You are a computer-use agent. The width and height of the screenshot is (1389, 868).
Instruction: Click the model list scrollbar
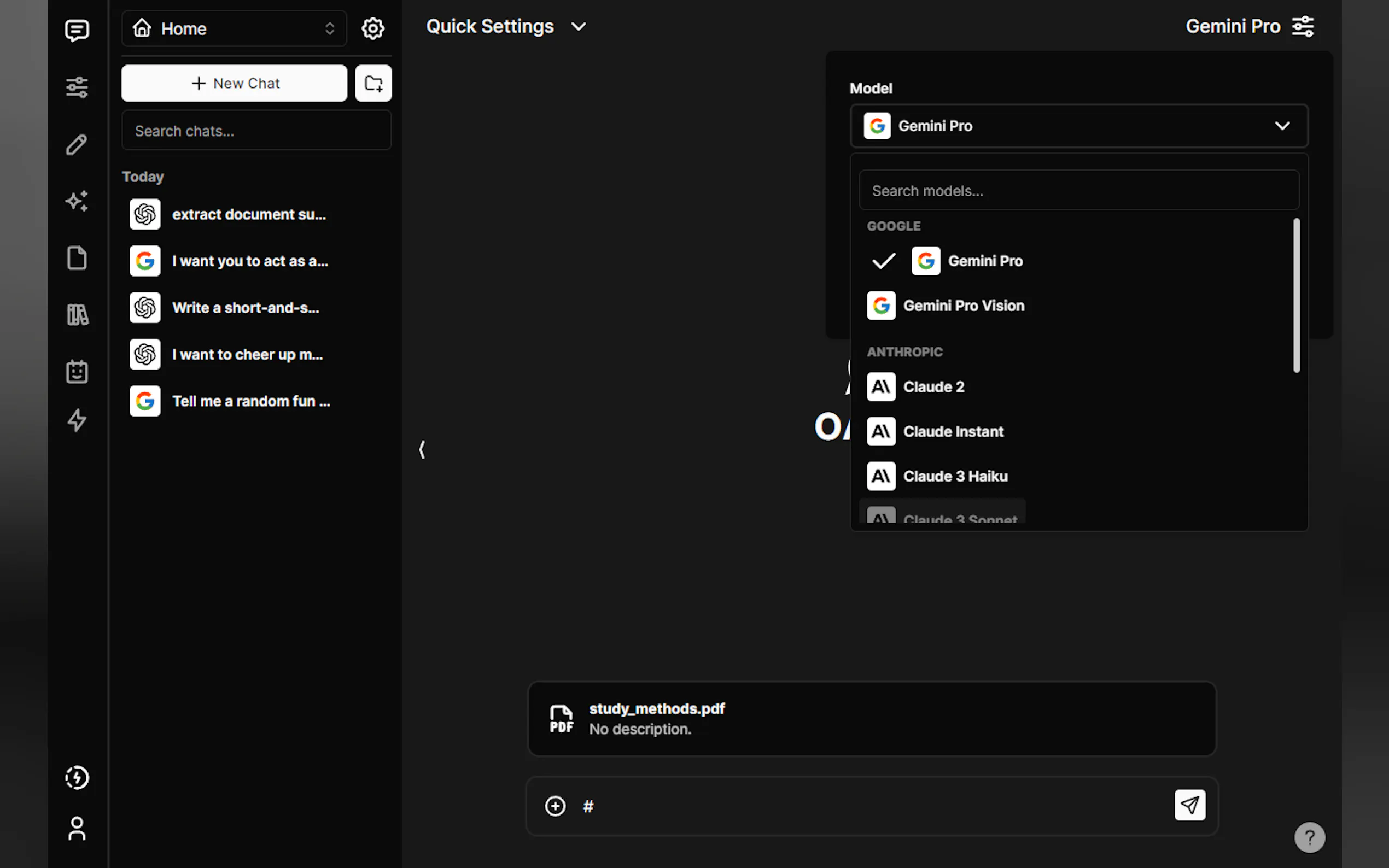click(x=1296, y=296)
